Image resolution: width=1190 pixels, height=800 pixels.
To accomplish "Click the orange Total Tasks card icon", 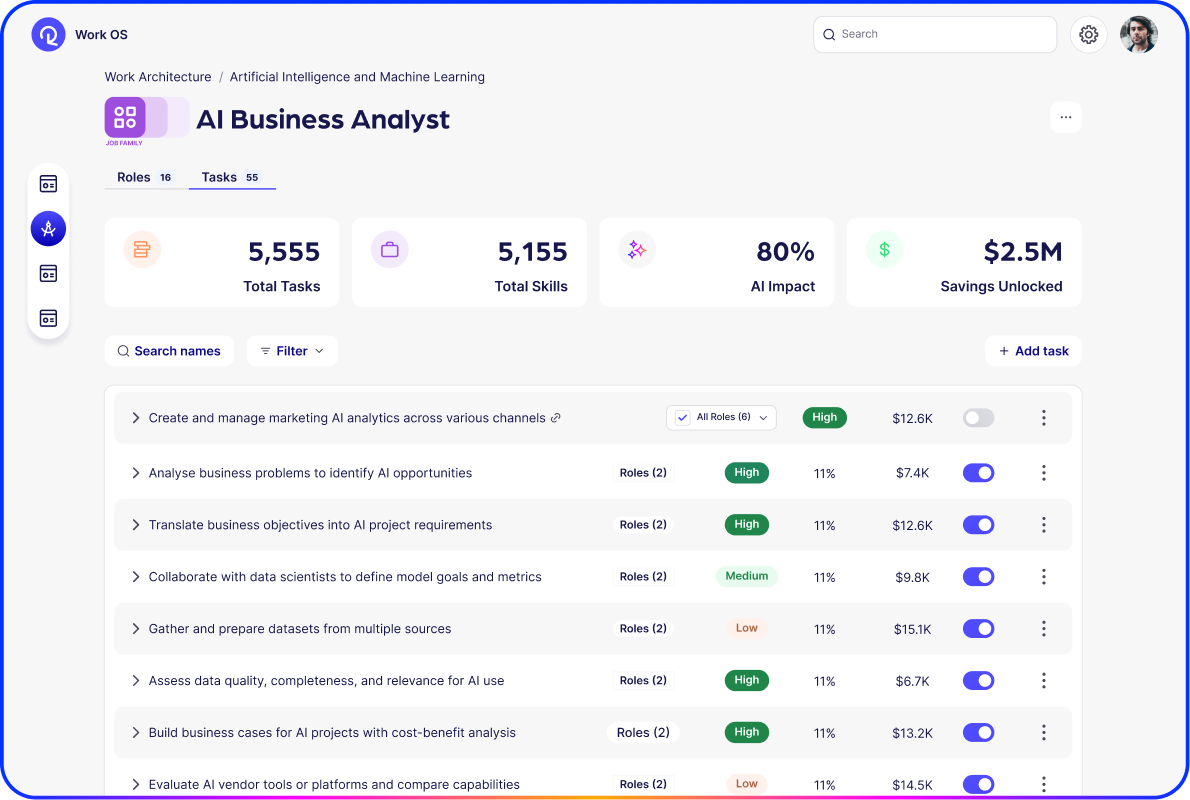I will coord(142,249).
